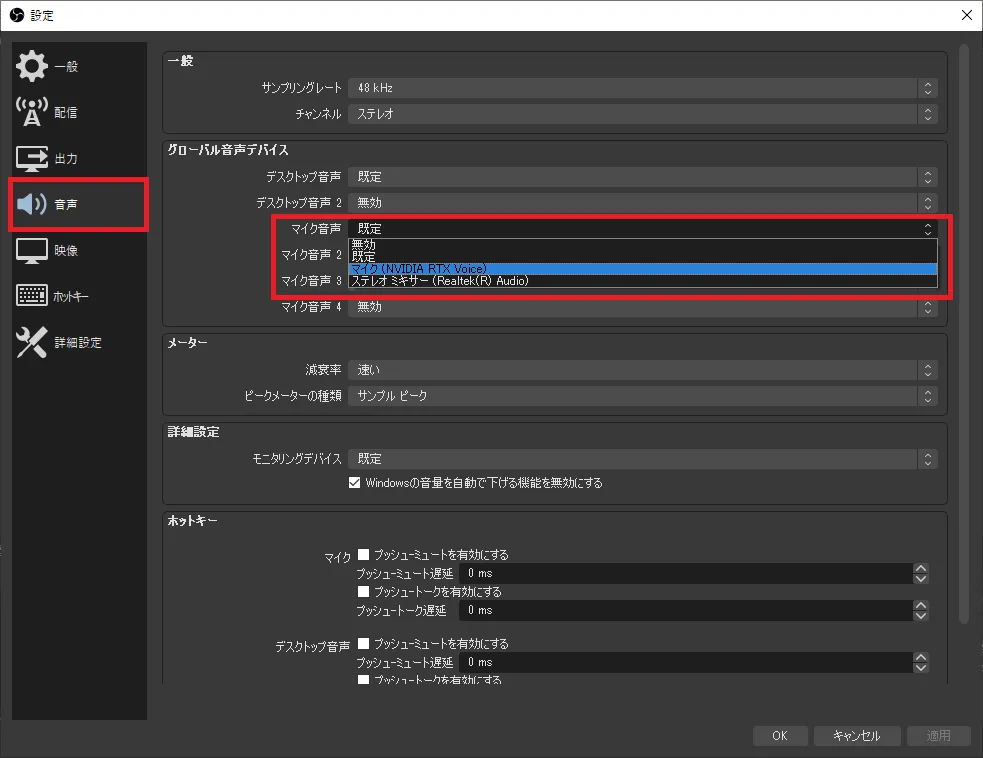Viewport: 983px width, 758px height.
Task: Open the ピークメーターの種類 dropdown
Action: 643,396
